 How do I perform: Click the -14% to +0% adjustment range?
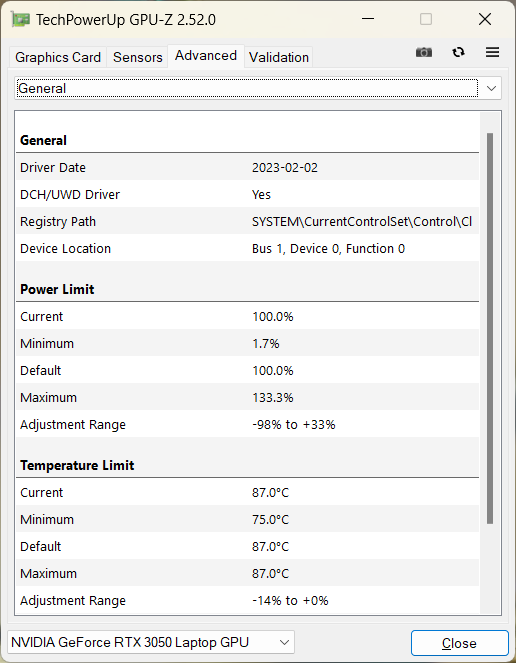pyautogui.click(x=290, y=600)
